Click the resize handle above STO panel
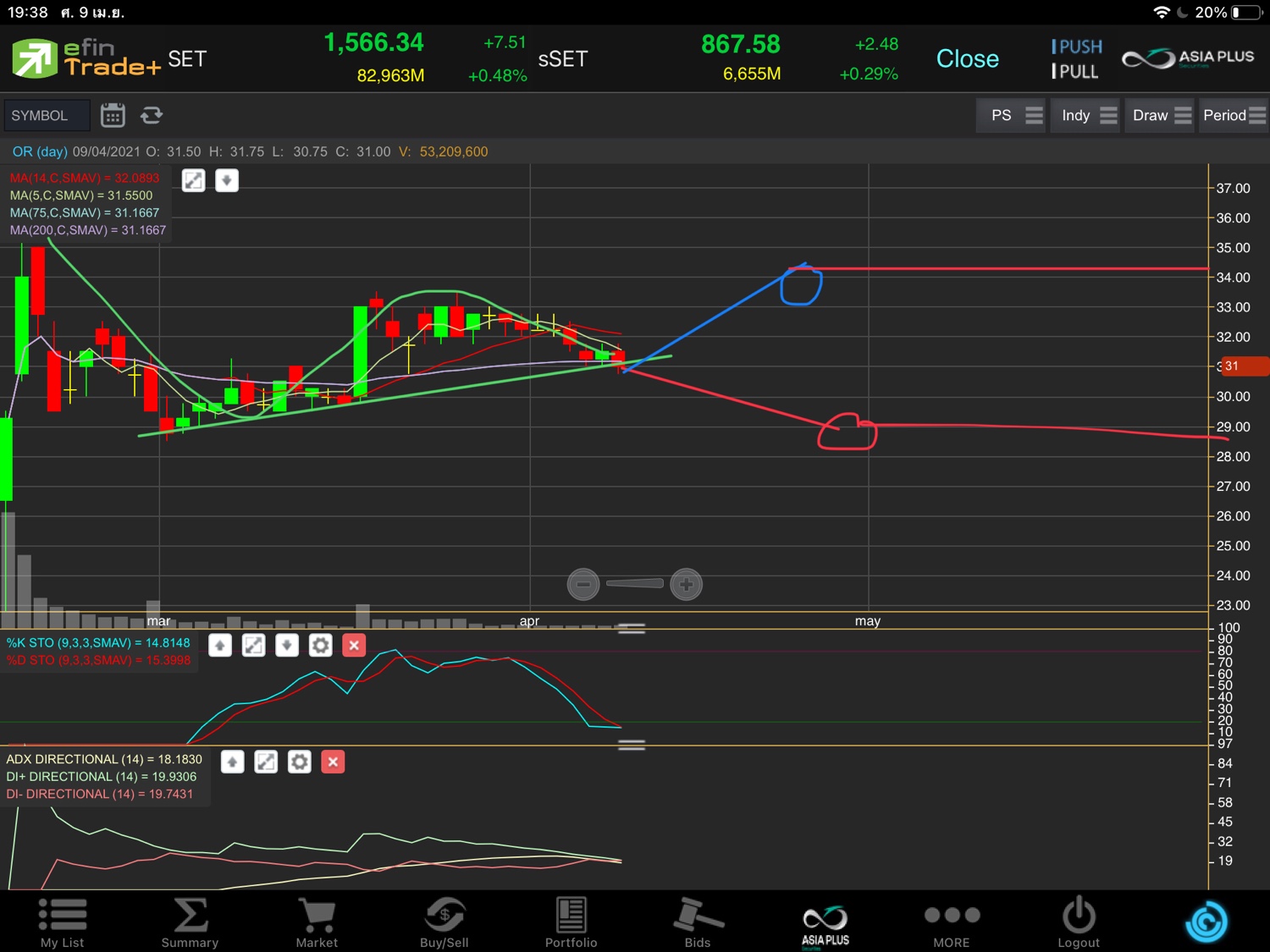This screenshot has height=952, width=1270. click(632, 629)
